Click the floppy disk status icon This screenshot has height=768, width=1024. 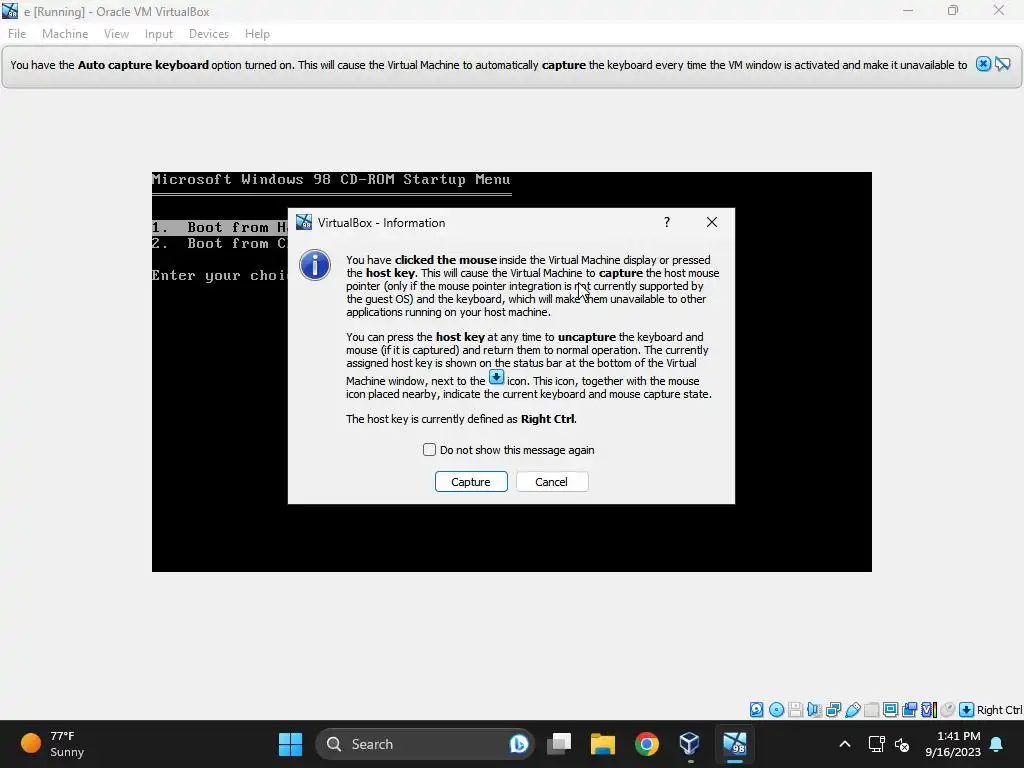[795, 709]
